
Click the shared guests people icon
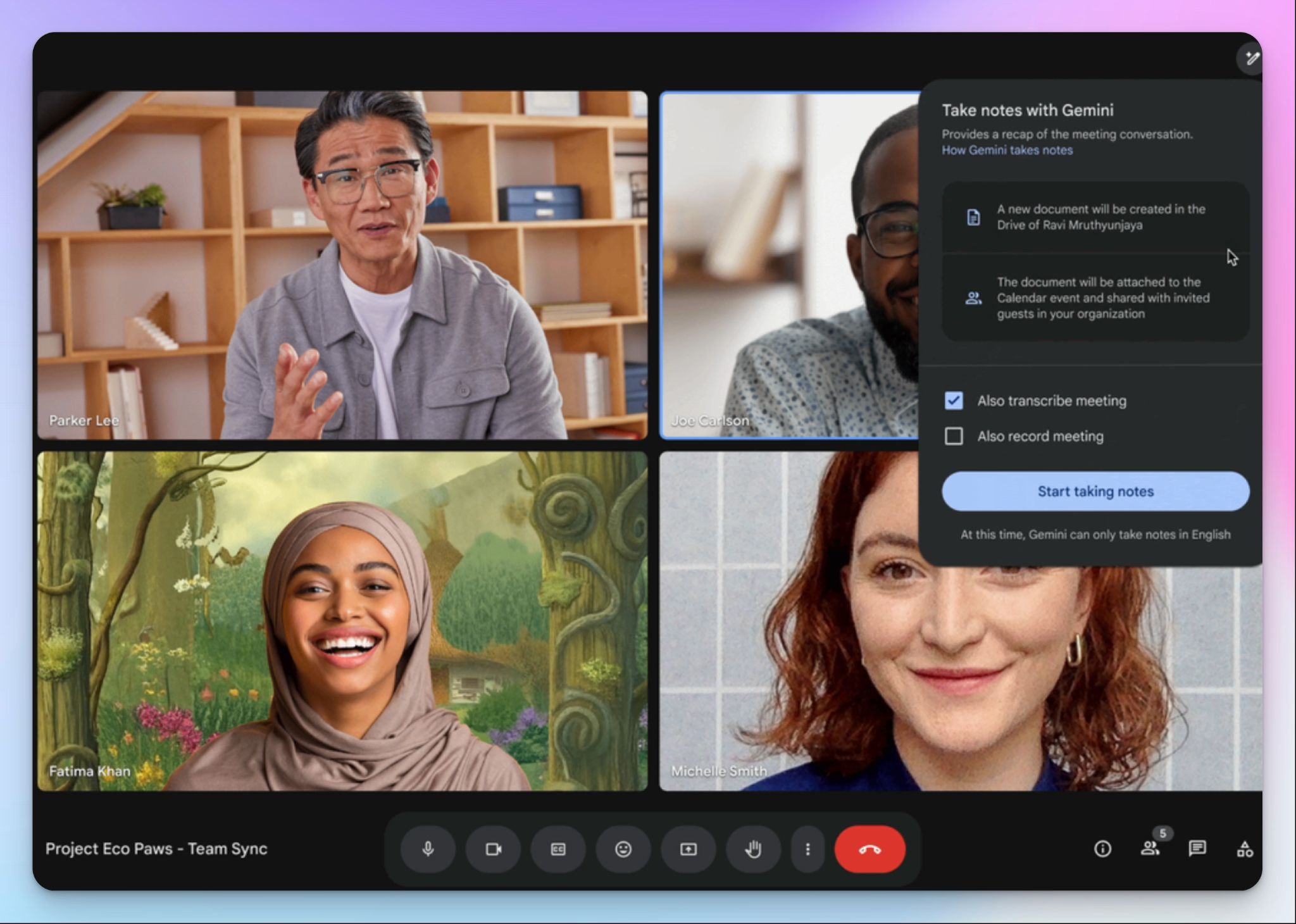973,298
